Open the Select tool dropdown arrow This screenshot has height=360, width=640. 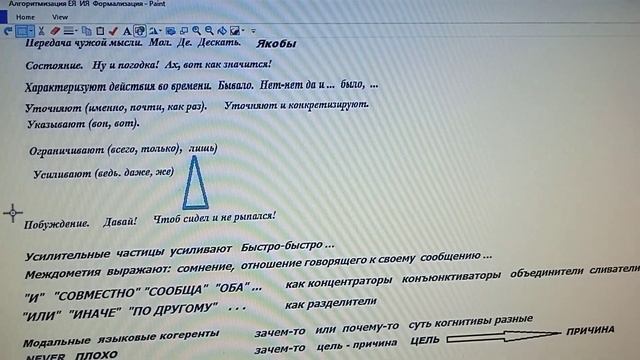[31, 31]
